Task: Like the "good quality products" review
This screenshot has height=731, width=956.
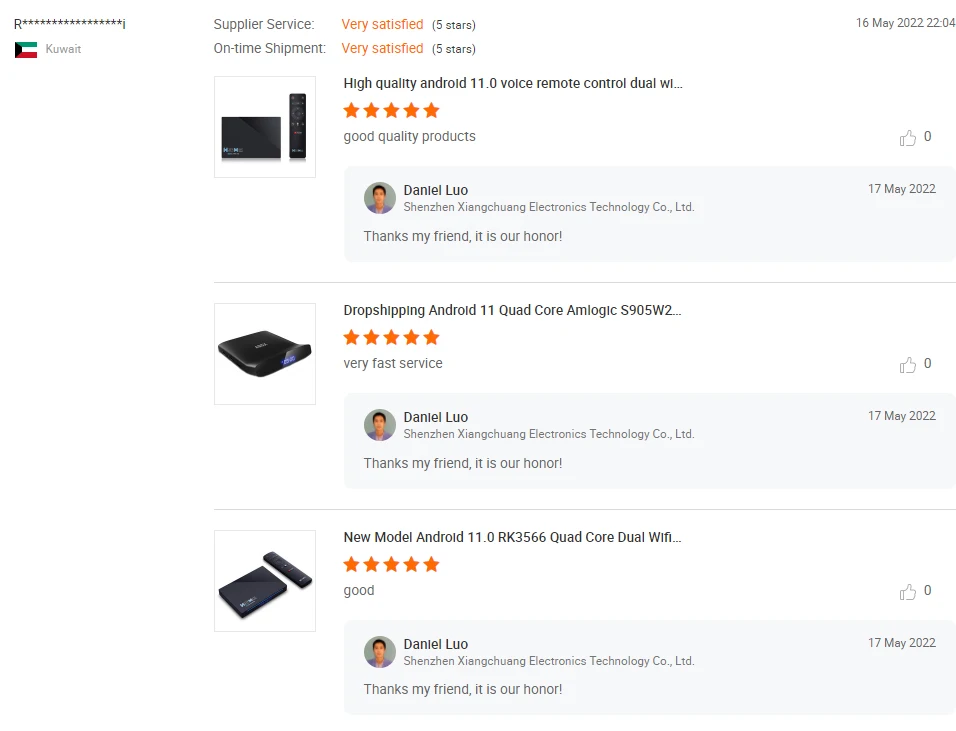Action: coord(908,138)
